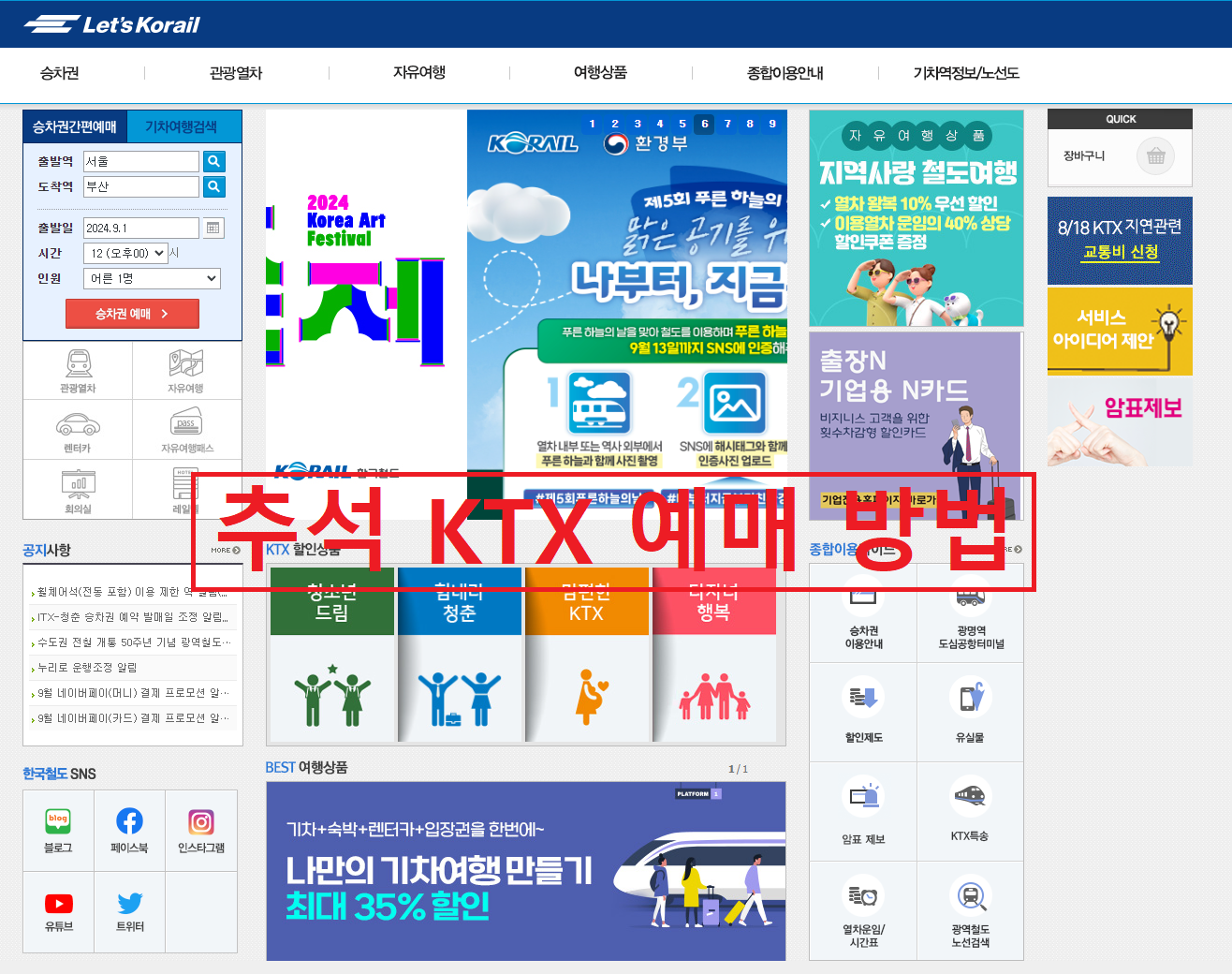Open the 관광열차 train icon shortcut
Screen dimensions: 1232x974
coord(79,363)
